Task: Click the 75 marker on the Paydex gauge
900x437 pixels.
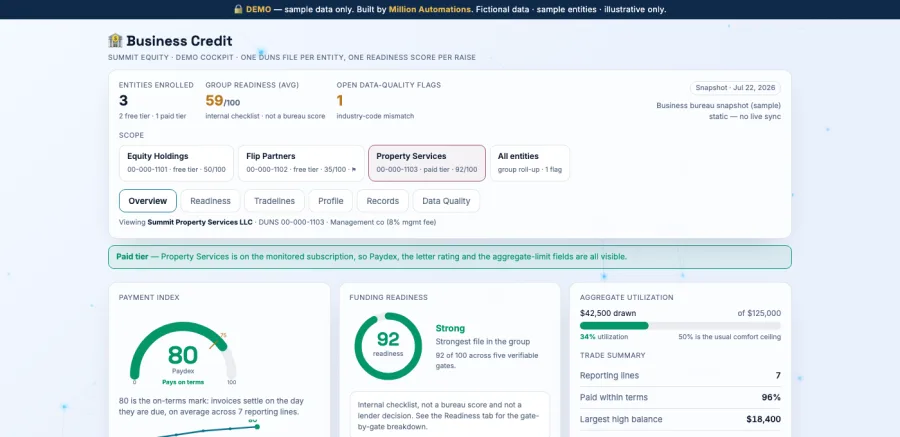Action: [223, 335]
